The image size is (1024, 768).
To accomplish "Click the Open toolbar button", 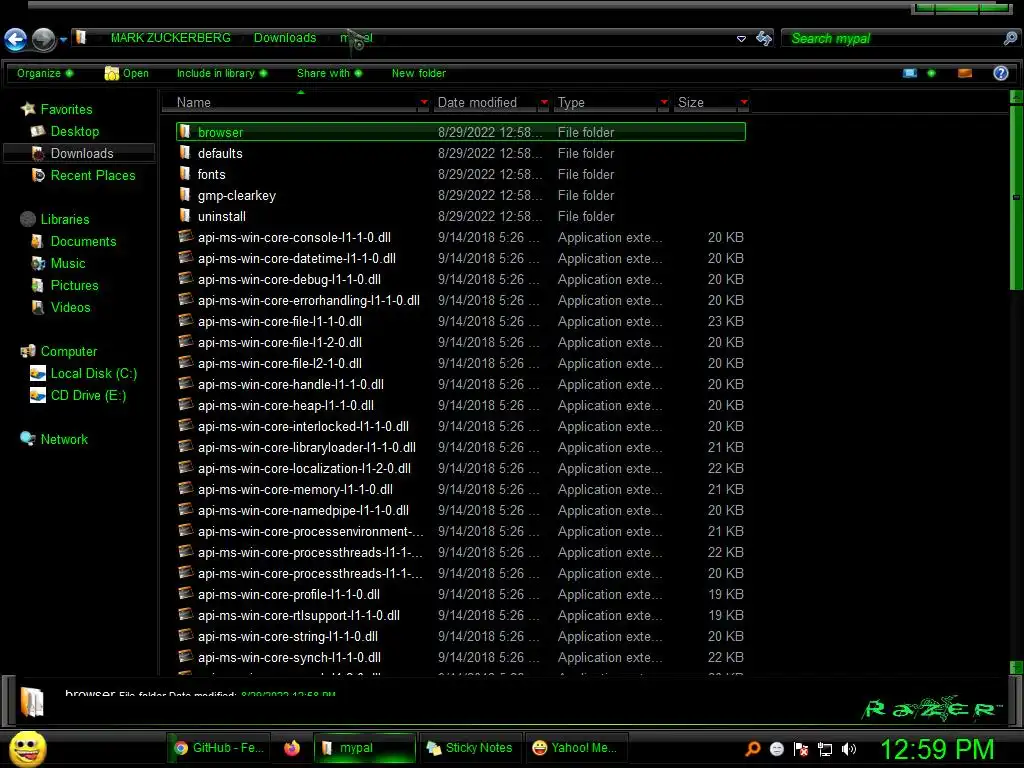I will (x=127, y=73).
